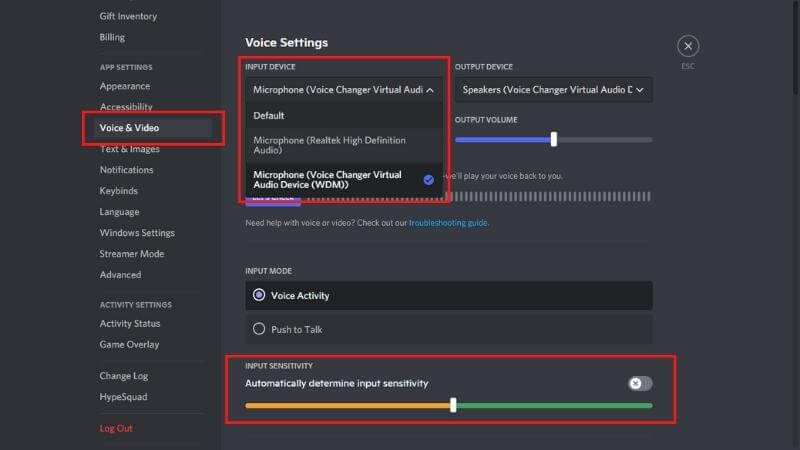The height and width of the screenshot is (450, 800).
Task: Open the Output Device dropdown
Action: 554,90
